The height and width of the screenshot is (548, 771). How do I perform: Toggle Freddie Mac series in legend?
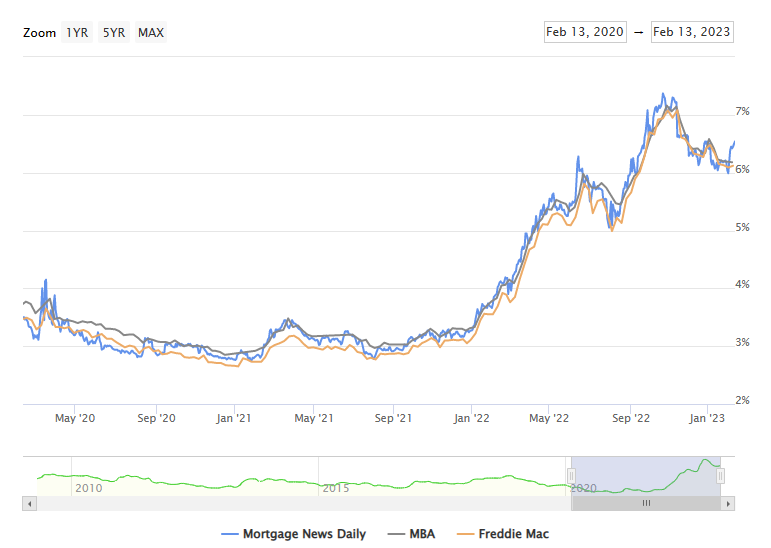tap(503, 534)
